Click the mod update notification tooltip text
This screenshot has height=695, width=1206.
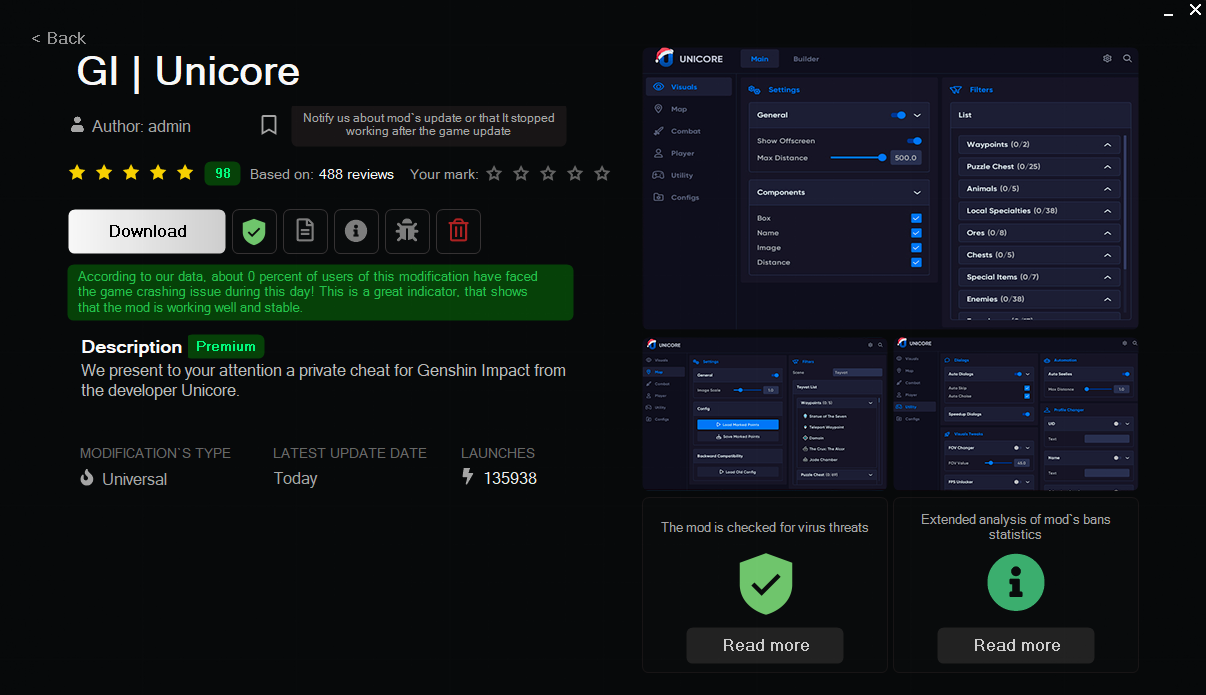click(x=429, y=125)
